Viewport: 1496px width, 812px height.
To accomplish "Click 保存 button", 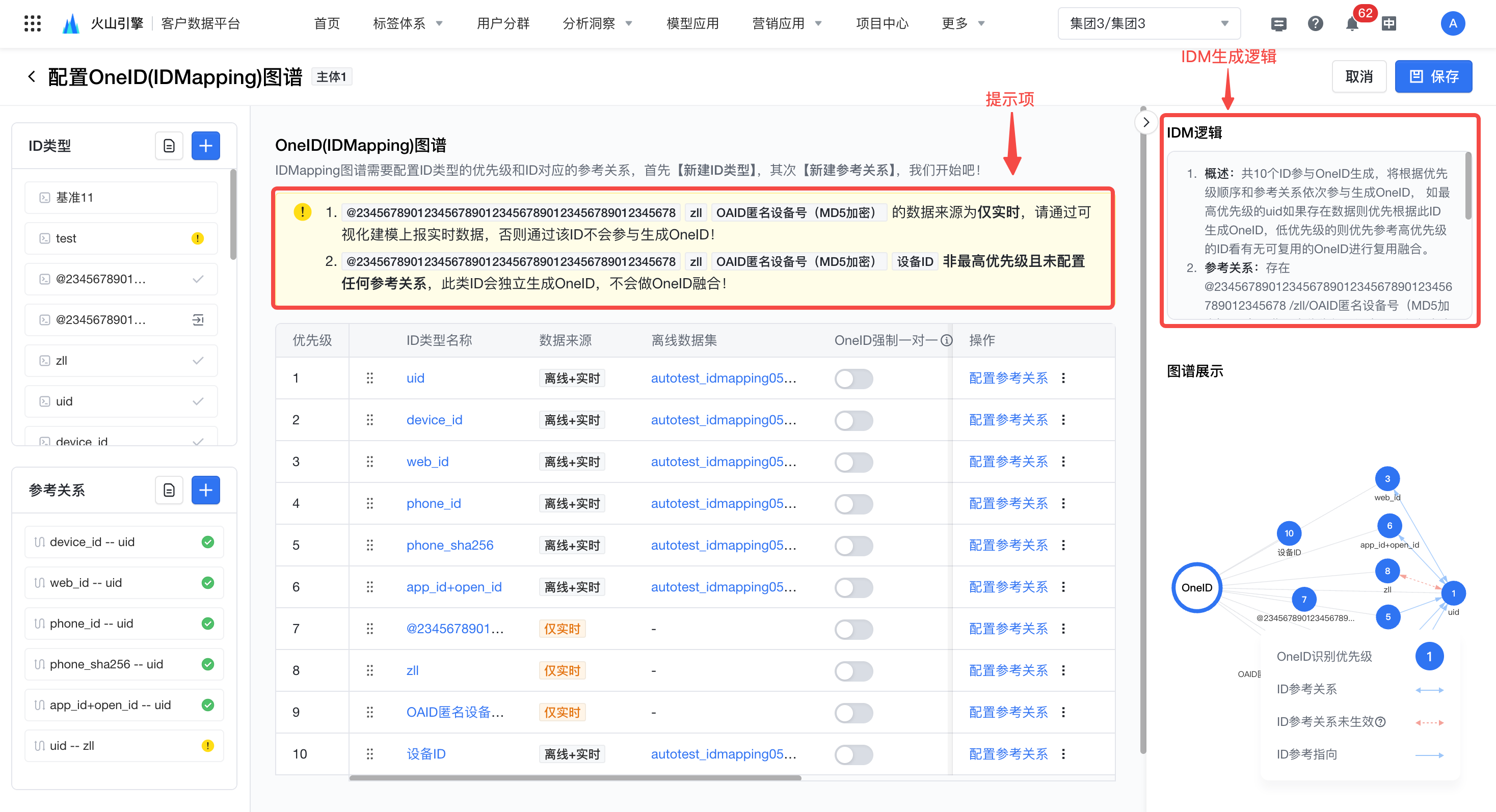I will pyautogui.click(x=1433, y=76).
